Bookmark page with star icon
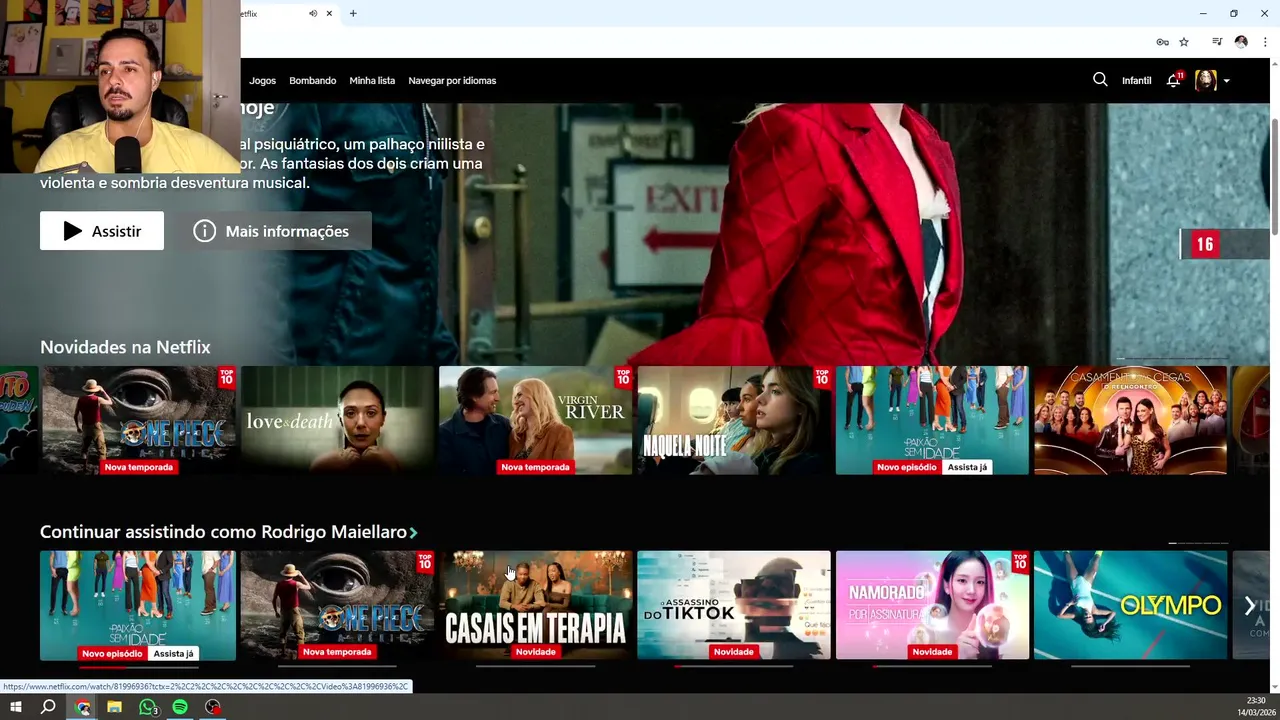1280x720 pixels. click(x=1184, y=42)
